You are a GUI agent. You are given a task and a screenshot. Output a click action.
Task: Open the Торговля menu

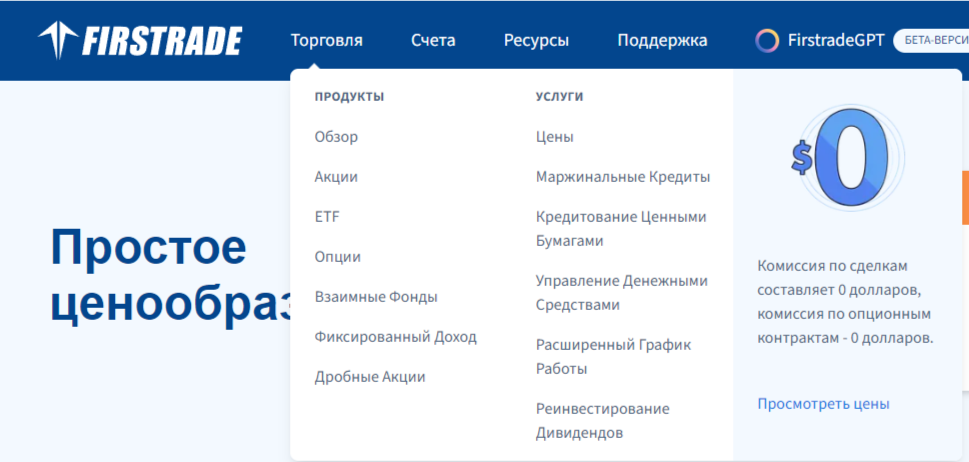[327, 41]
